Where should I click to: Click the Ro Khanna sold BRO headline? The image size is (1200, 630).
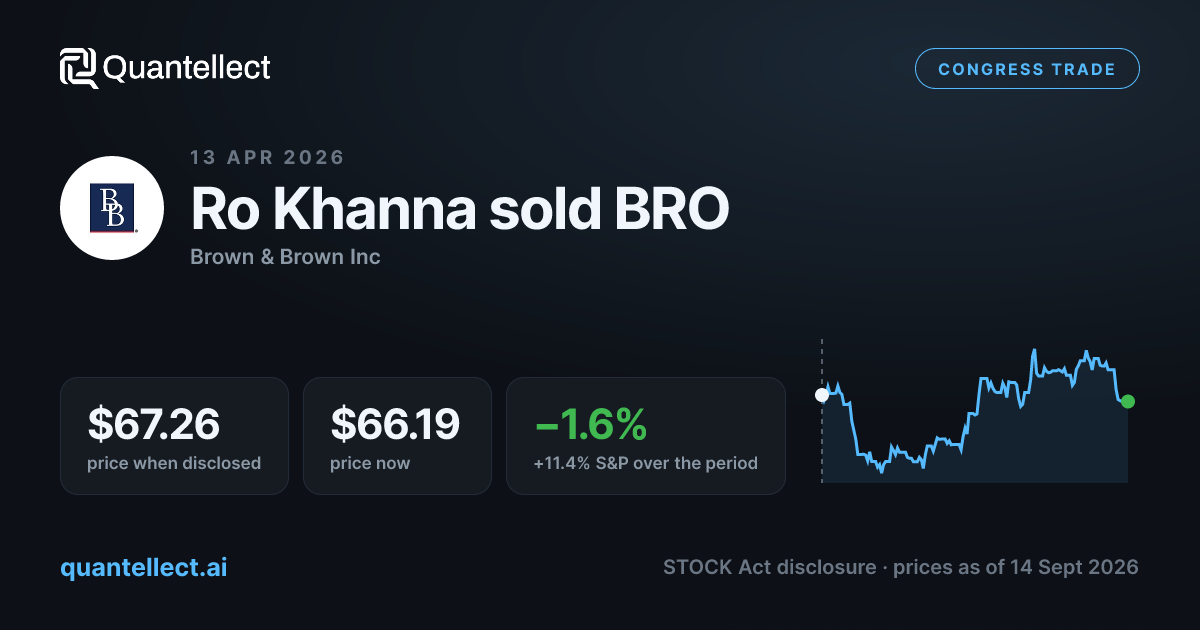pos(460,209)
